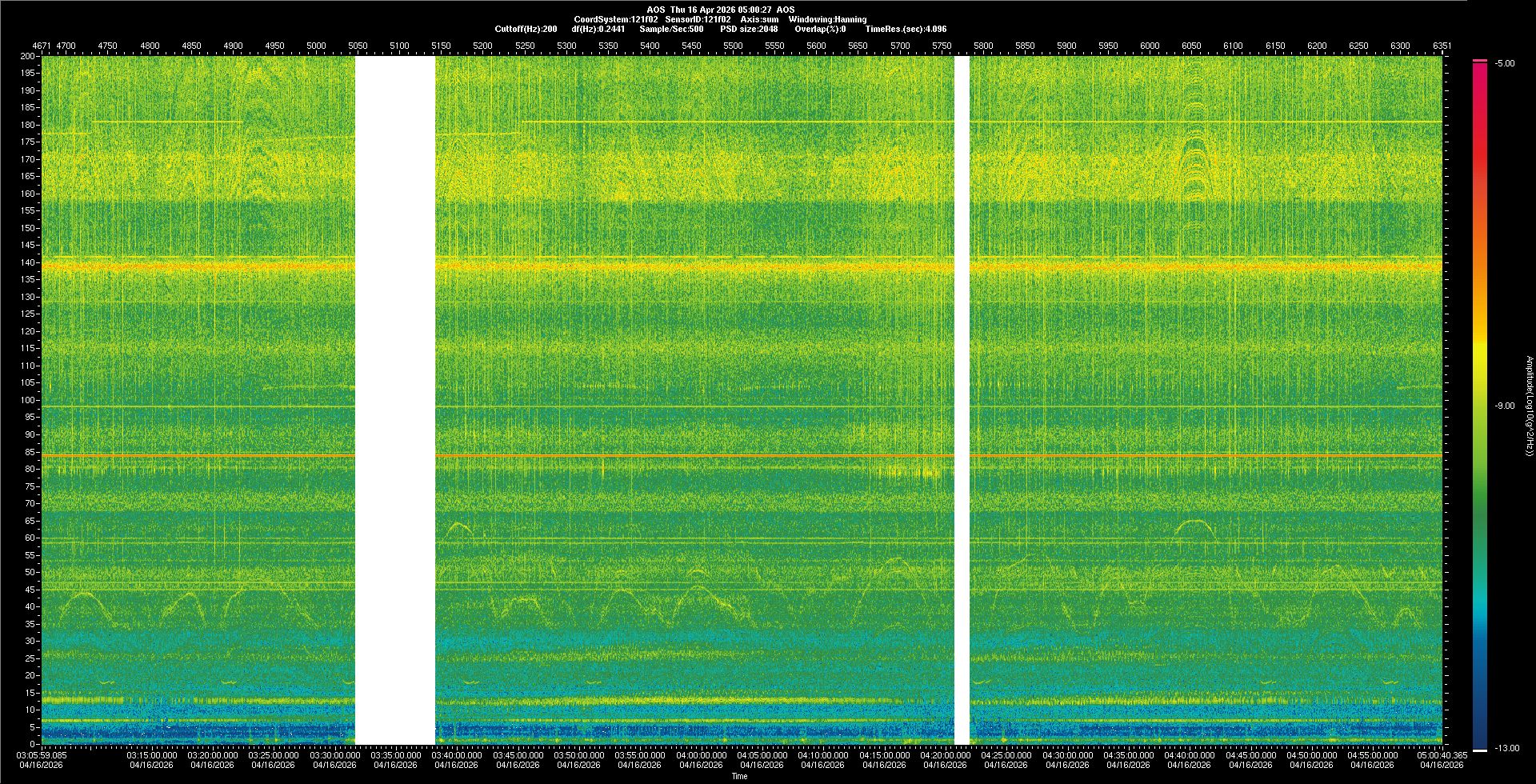Click the SensorID:121f02 header label

698,19
